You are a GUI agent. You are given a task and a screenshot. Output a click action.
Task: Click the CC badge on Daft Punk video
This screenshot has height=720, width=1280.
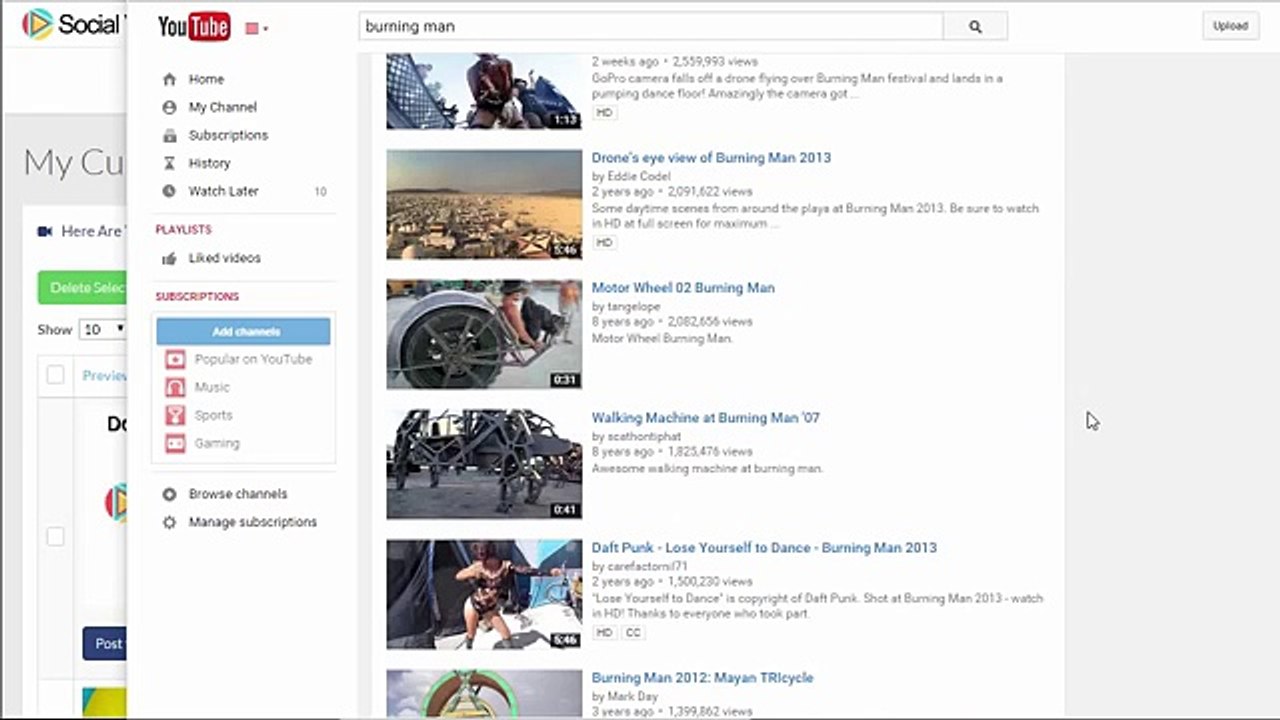(x=632, y=632)
